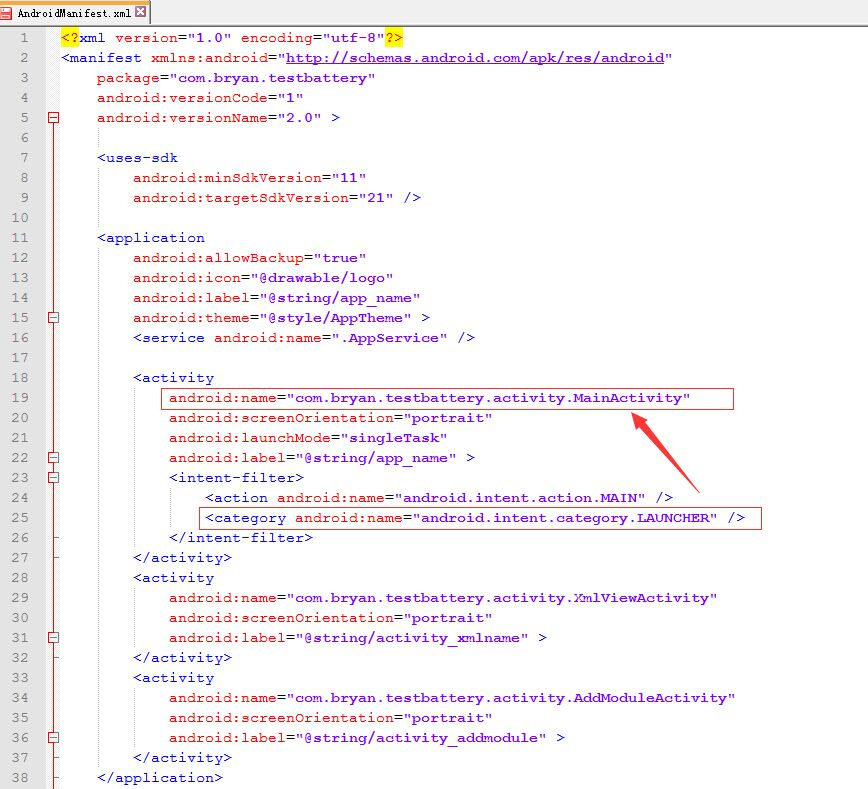Image resolution: width=868 pixels, height=789 pixels.
Task: Click on package="com.bryan.testbattery" text
Action: 236,78
